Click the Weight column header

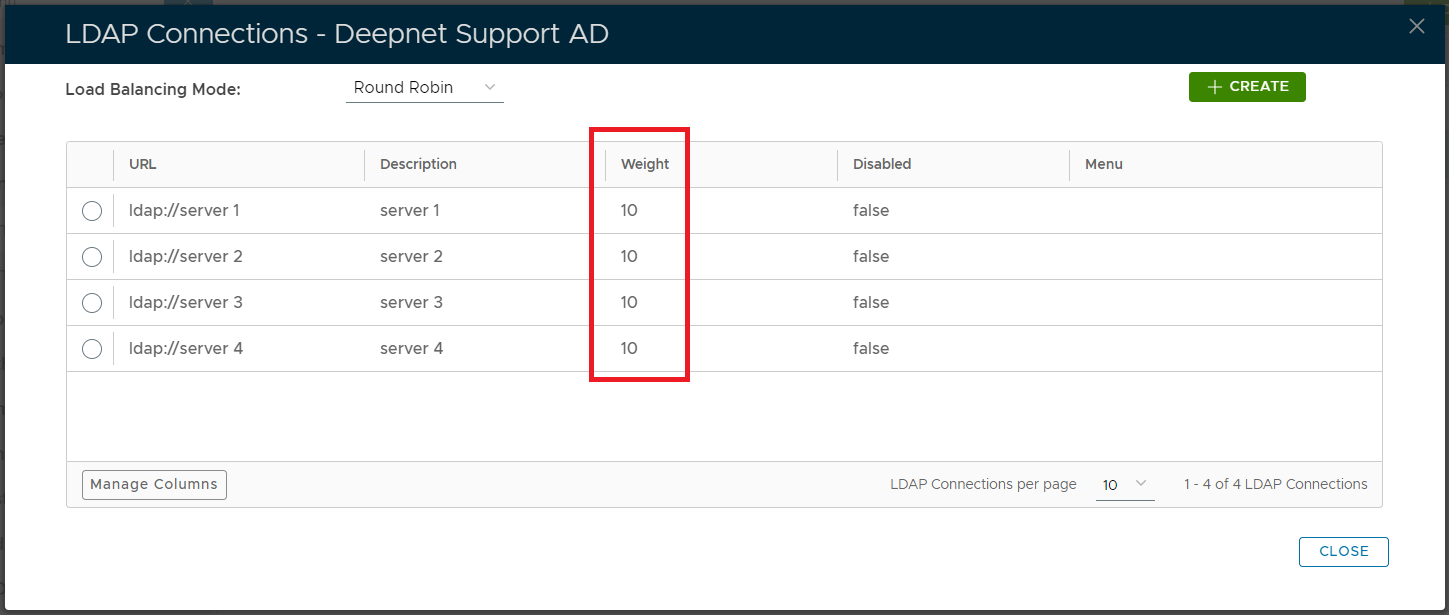(645, 164)
